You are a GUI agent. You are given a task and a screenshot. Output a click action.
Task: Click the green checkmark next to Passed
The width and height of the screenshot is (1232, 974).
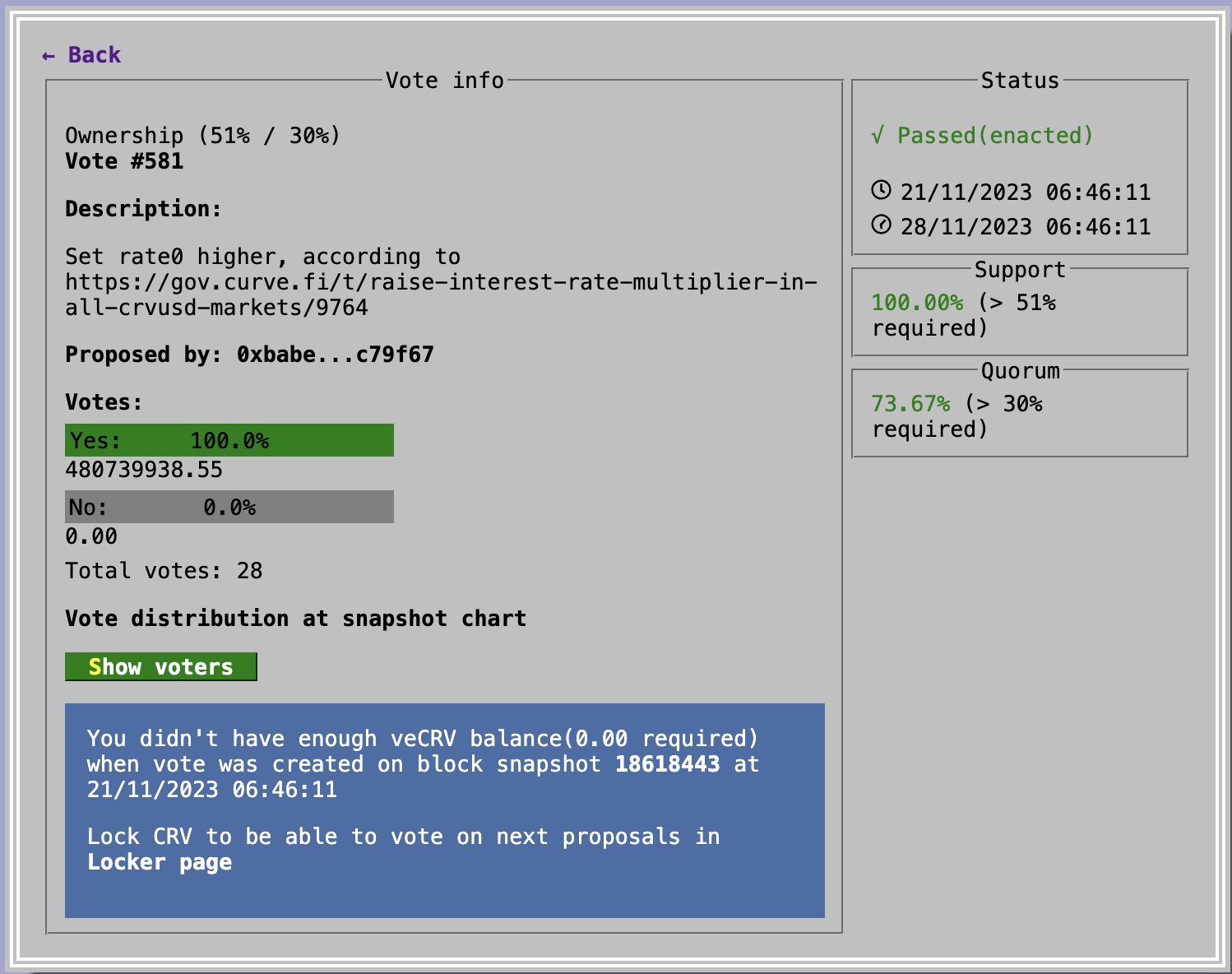pyautogui.click(x=878, y=135)
